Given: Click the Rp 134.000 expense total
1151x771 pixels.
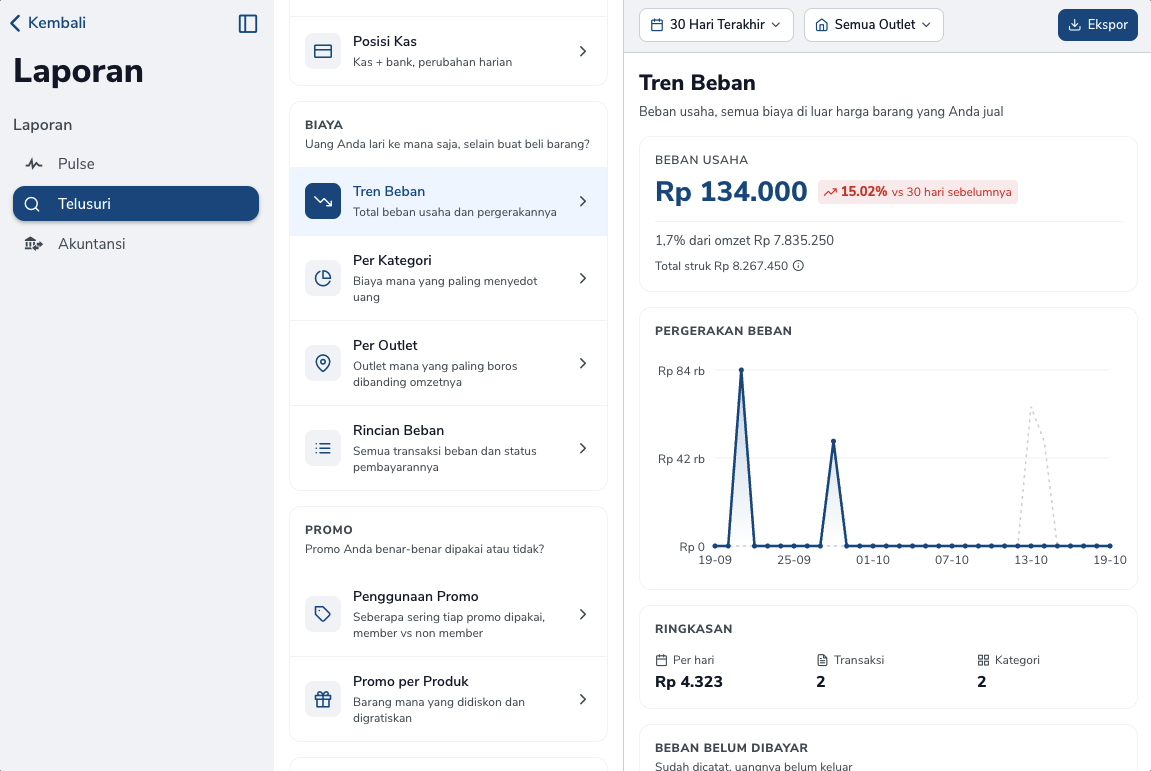Looking at the screenshot, I should coord(731,192).
